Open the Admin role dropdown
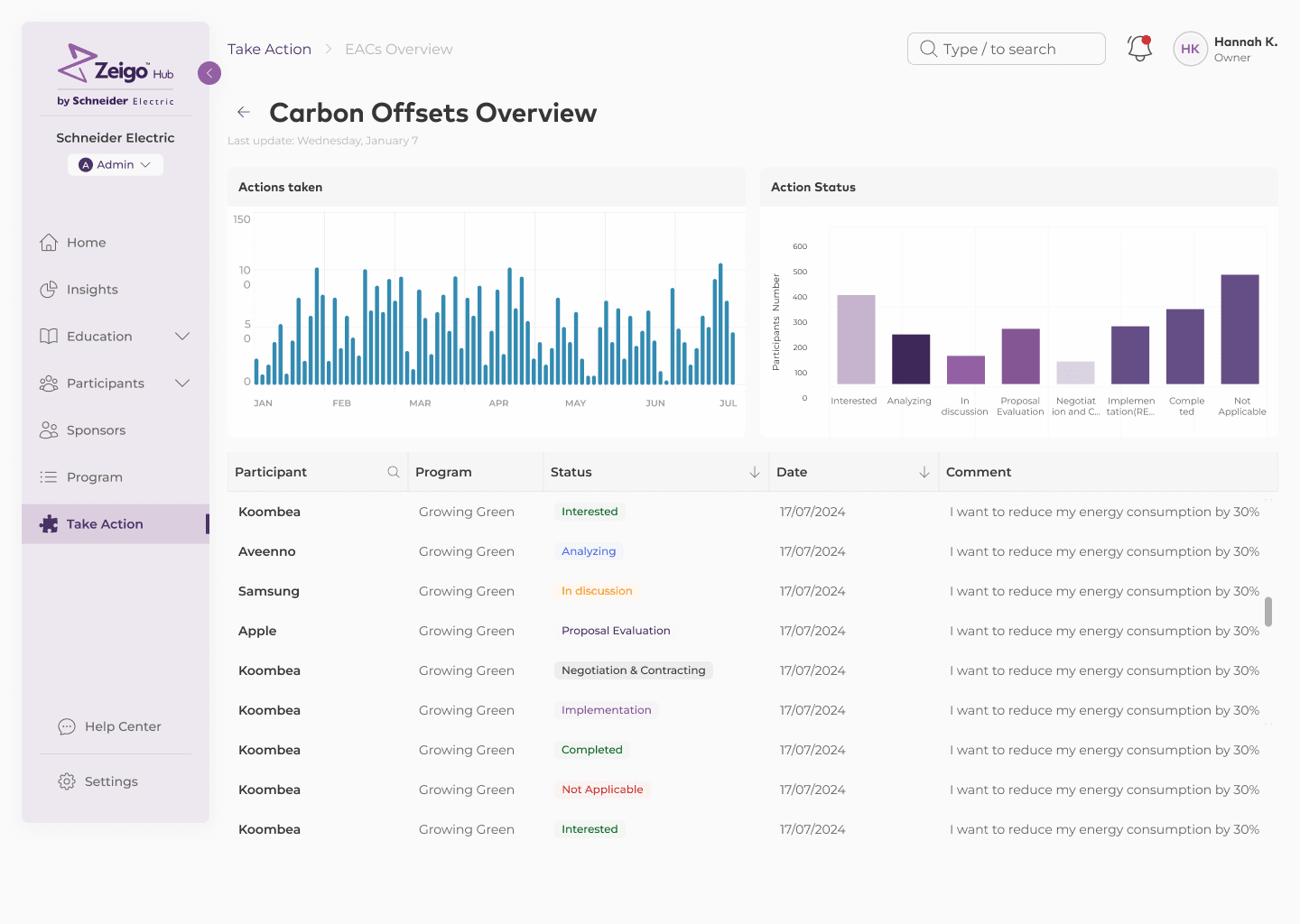The width and height of the screenshot is (1300, 924). (x=116, y=165)
